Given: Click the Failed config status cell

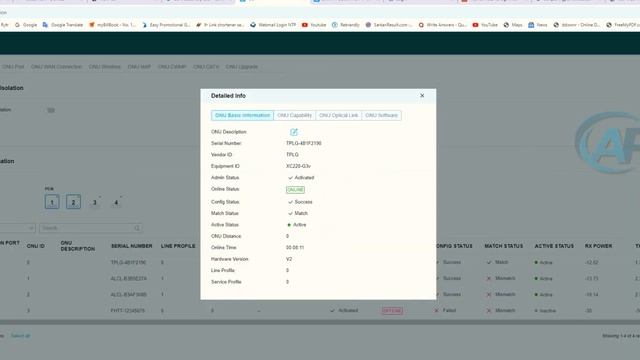Looking at the screenshot, I should pos(446,311).
